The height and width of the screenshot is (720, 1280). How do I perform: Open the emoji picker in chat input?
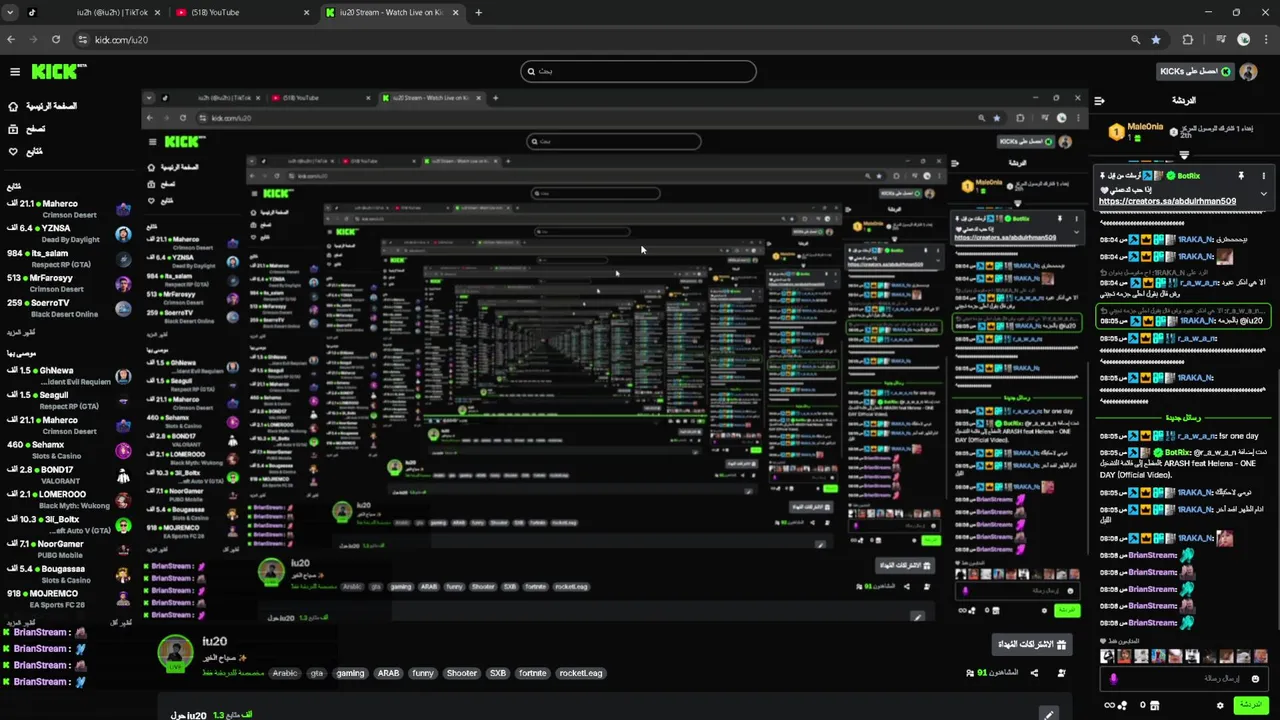[x=1255, y=678]
